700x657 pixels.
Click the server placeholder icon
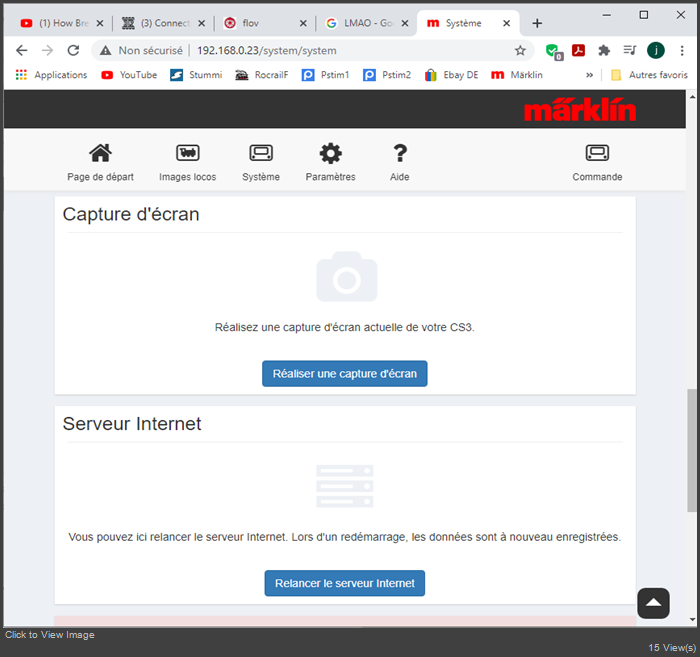pos(345,486)
